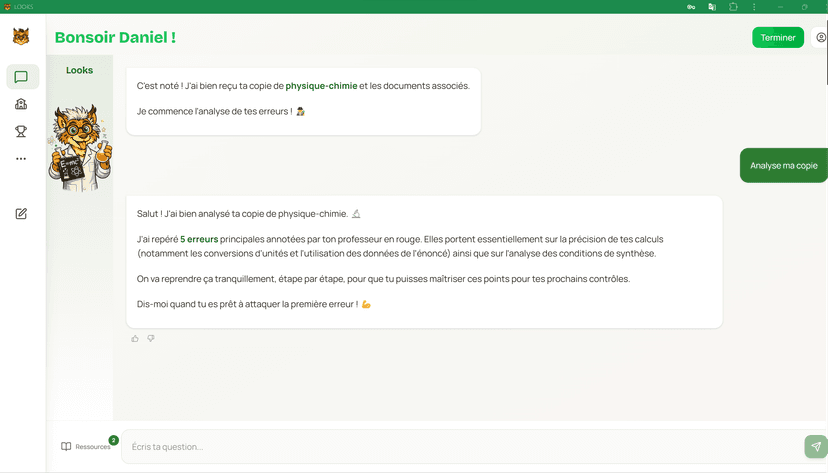The height and width of the screenshot is (473, 828).
Task: Open the user profile account icon
Action: coord(821,38)
